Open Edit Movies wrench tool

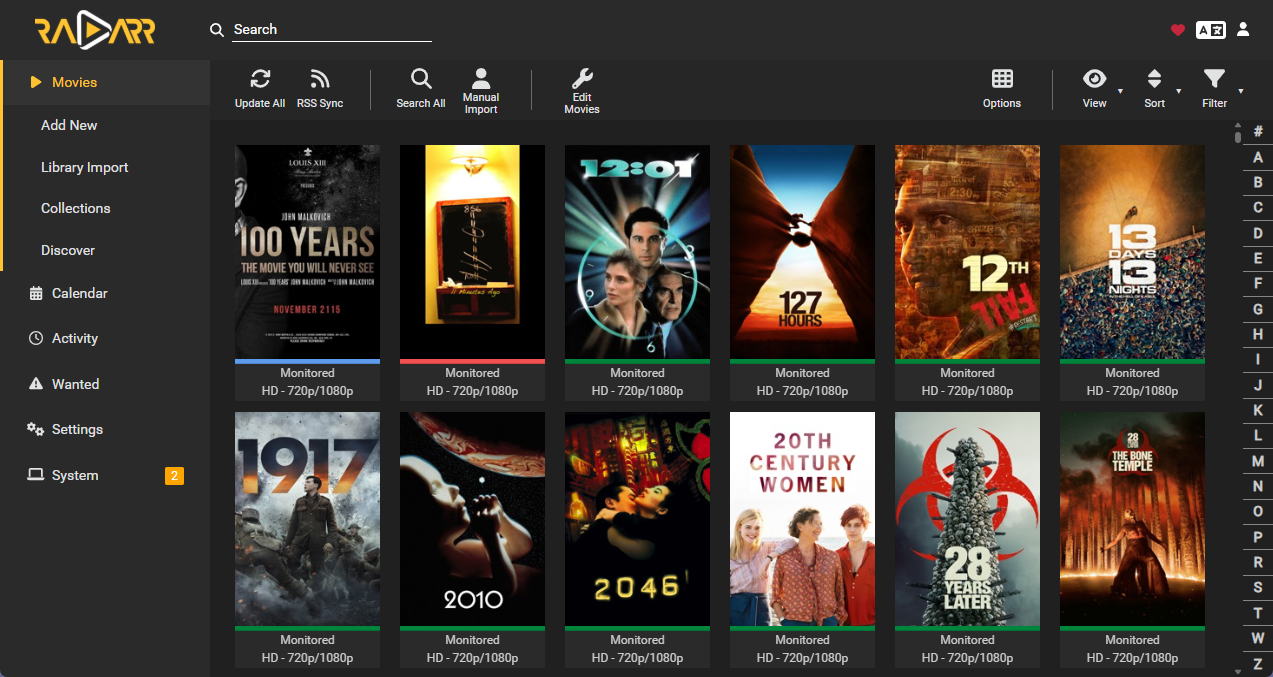pyautogui.click(x=582, y=91)
